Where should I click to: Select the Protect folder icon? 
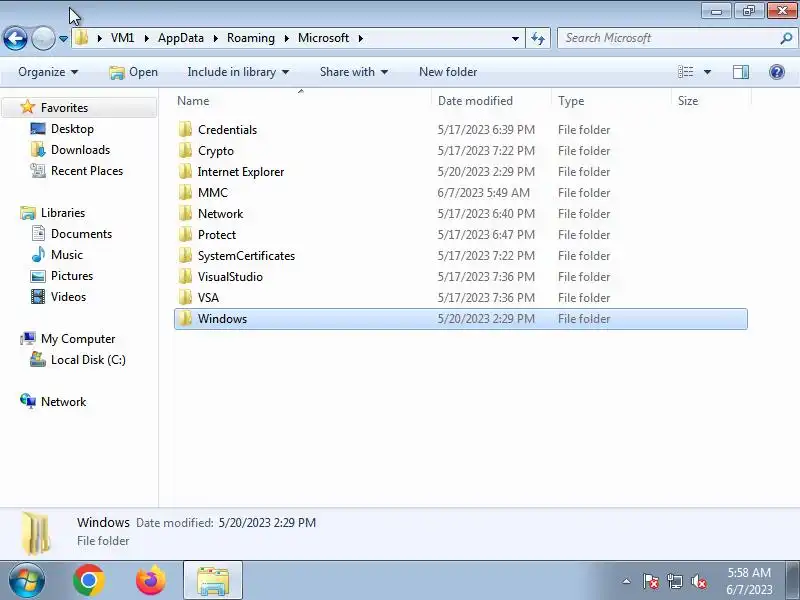point(186,234)
